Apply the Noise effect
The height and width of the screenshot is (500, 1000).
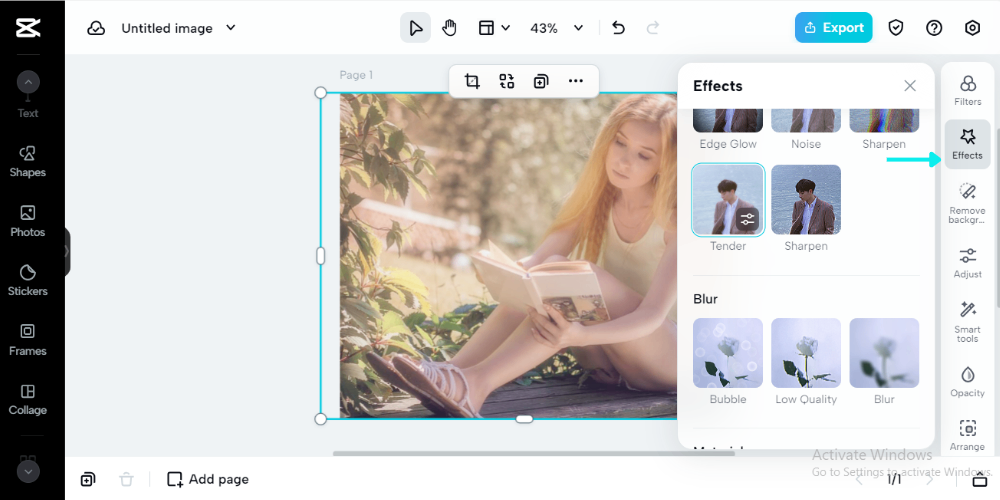click(805, 121)
